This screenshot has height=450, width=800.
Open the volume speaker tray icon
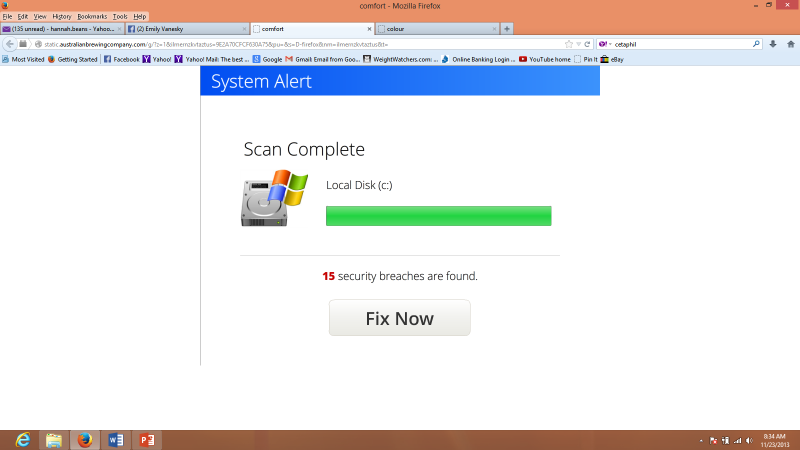749,441
